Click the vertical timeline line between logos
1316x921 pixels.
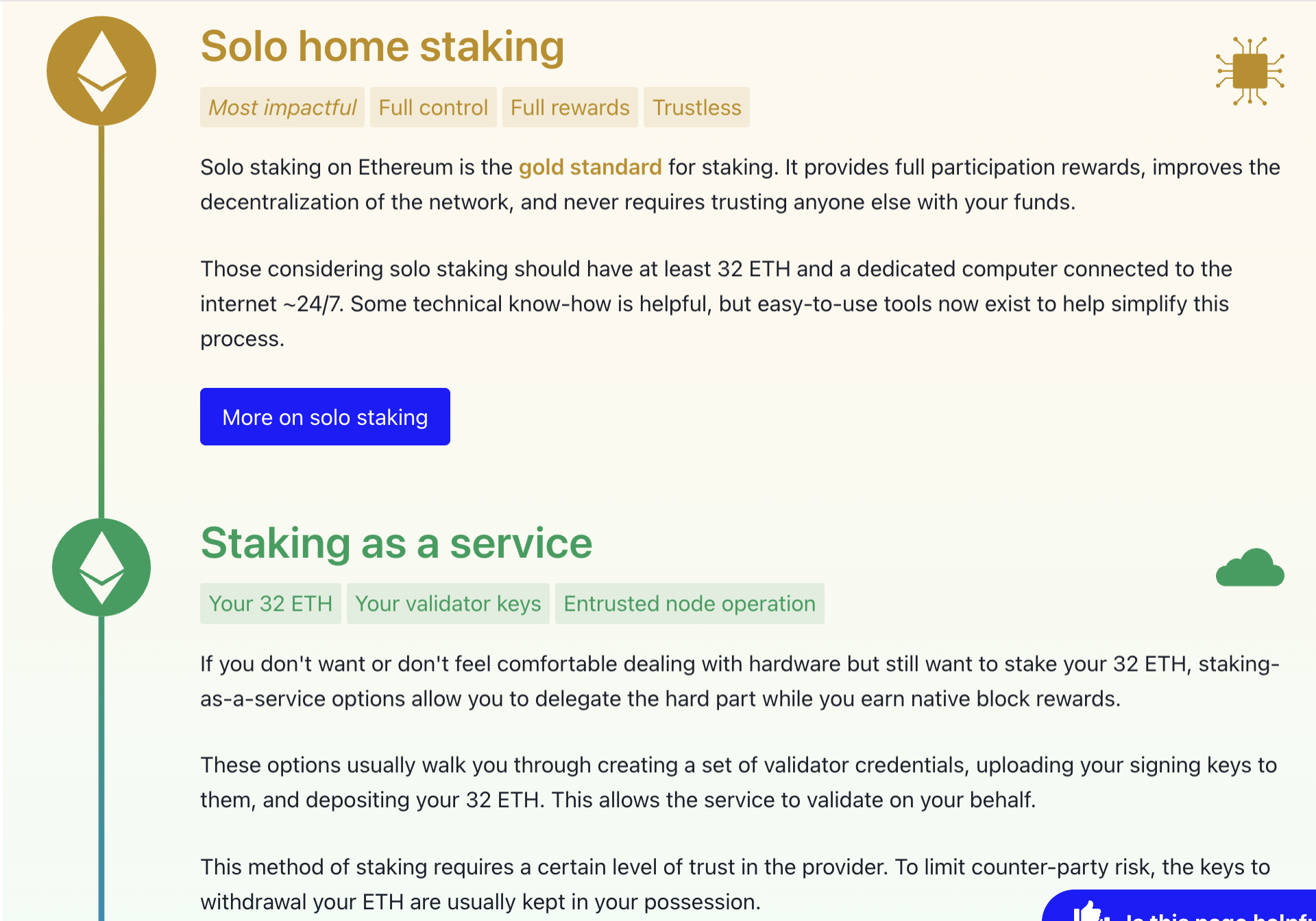click(x=101, y=322)
